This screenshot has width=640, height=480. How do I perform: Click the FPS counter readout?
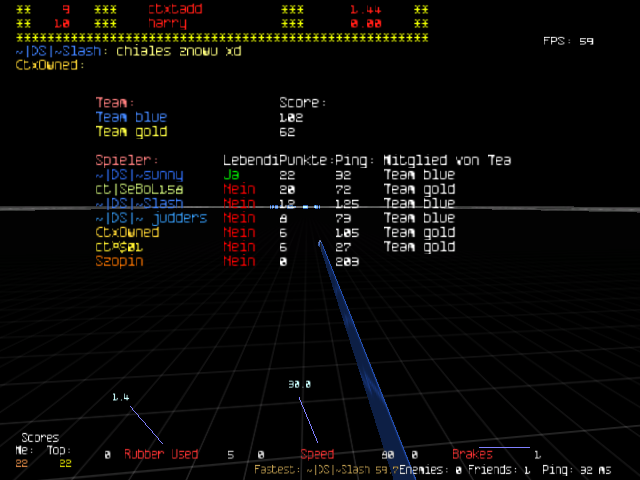click(x=568, y=41)
